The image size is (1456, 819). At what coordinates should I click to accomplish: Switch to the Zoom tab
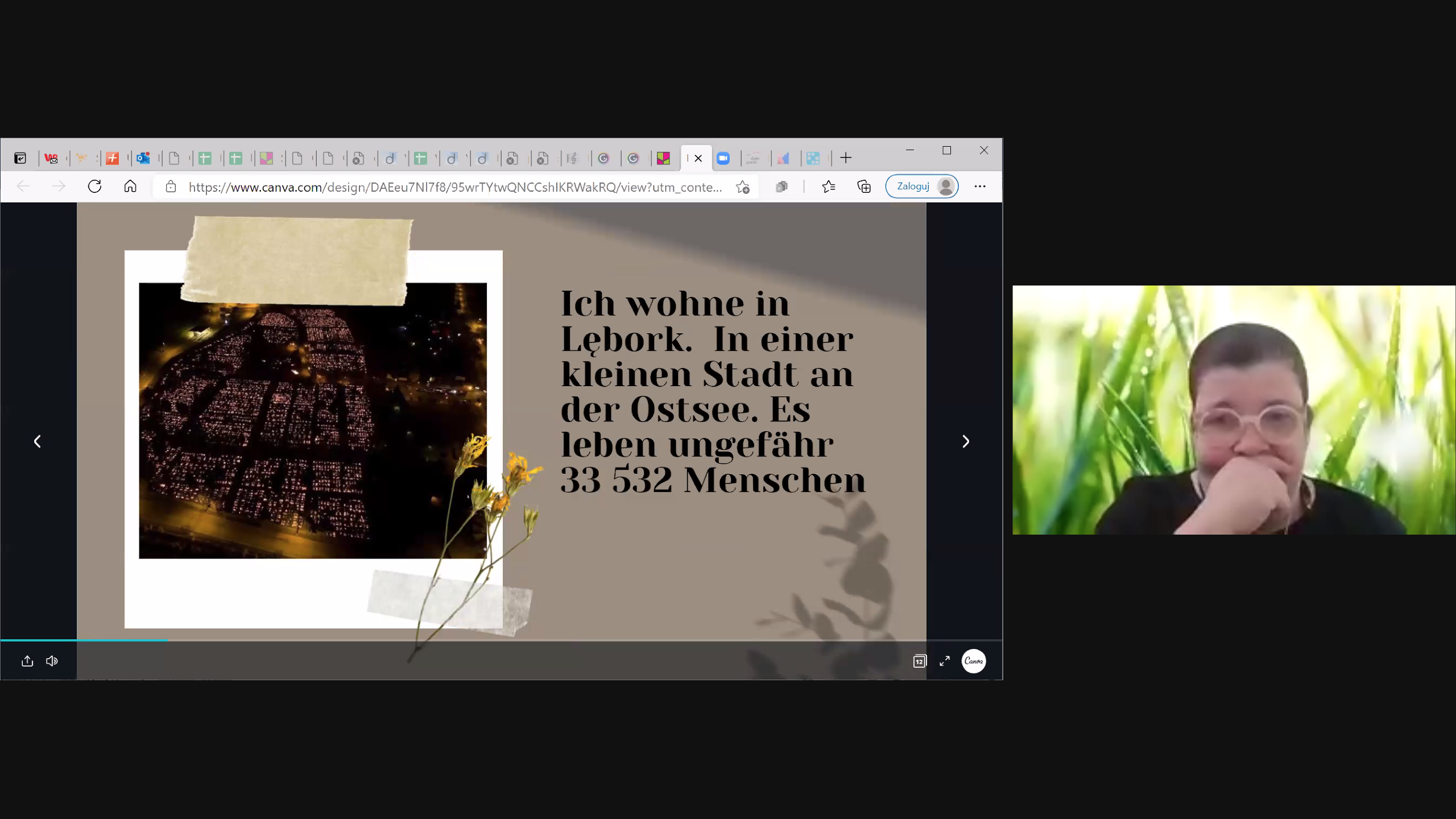[723, 158]
